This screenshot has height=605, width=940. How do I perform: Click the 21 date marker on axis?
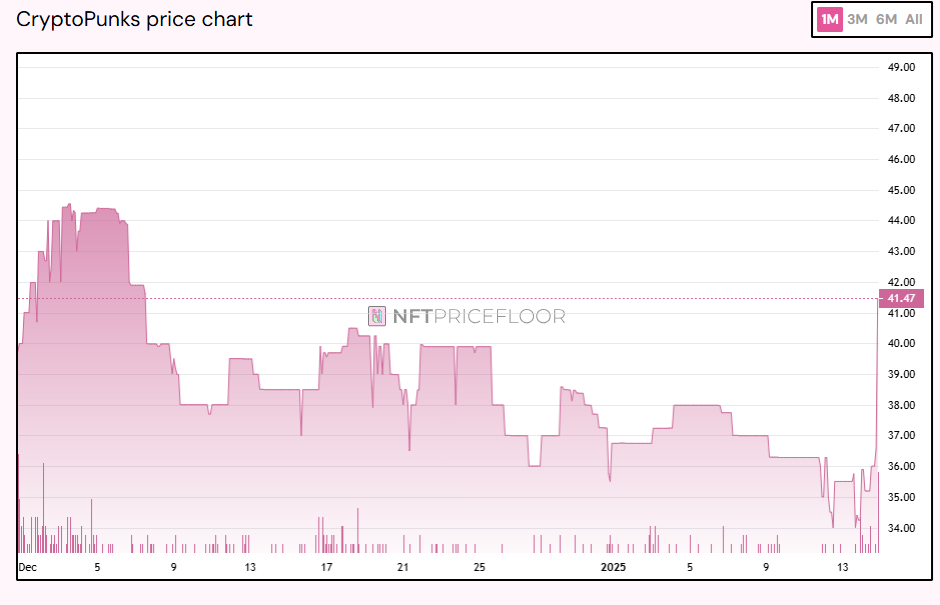[x=403, y=567]
